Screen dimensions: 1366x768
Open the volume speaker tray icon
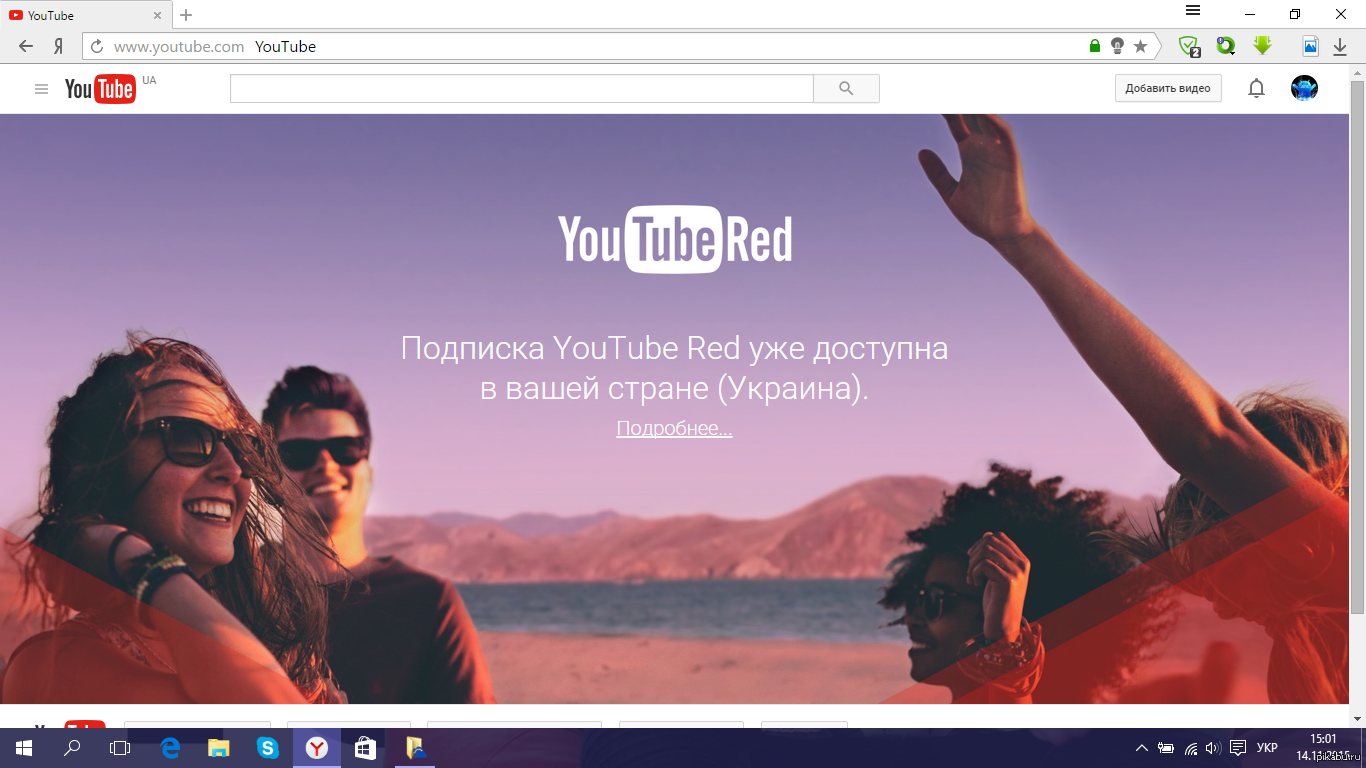coord(1213,748)
